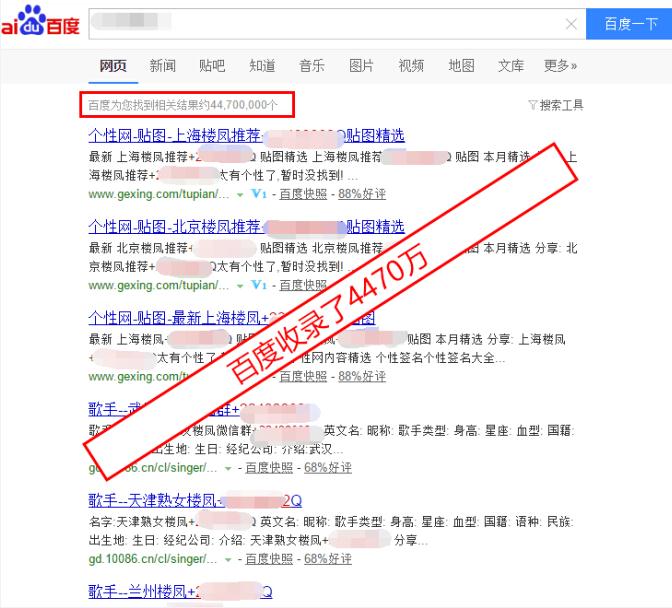
Task: Focus the Baidu search input field
Action: pos(320,24)
